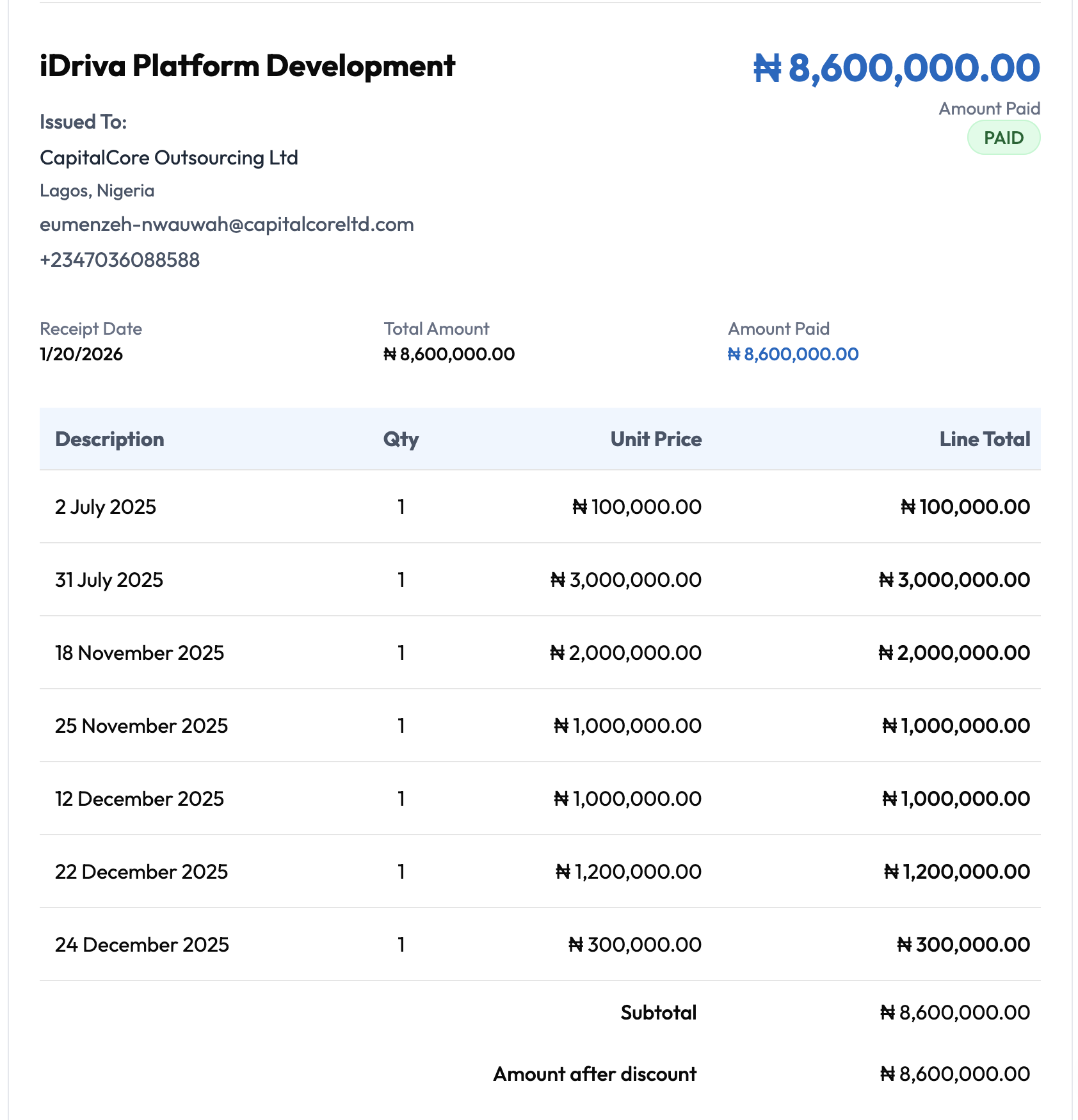
Task: Click the Description column header
Action: click(109, 439)
